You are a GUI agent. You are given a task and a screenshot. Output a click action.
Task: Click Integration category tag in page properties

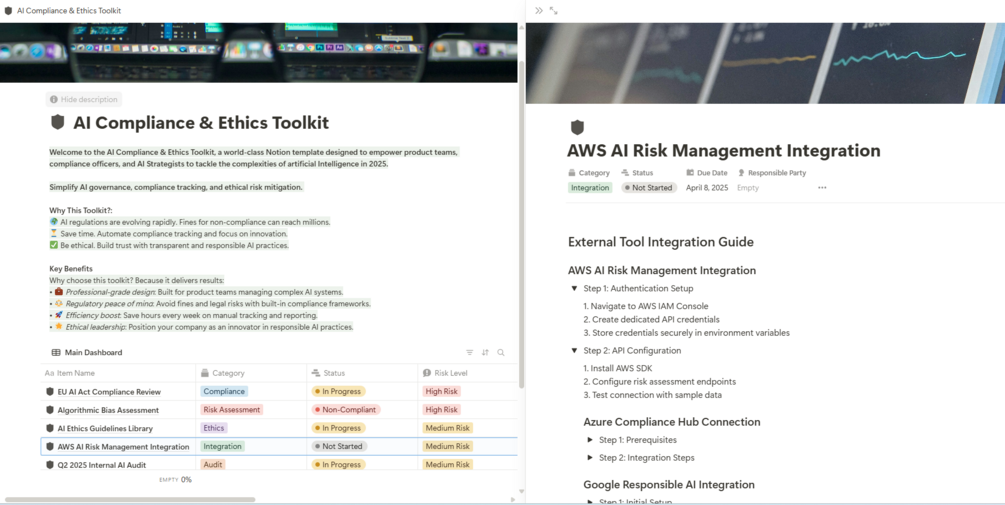coord(590,188)
